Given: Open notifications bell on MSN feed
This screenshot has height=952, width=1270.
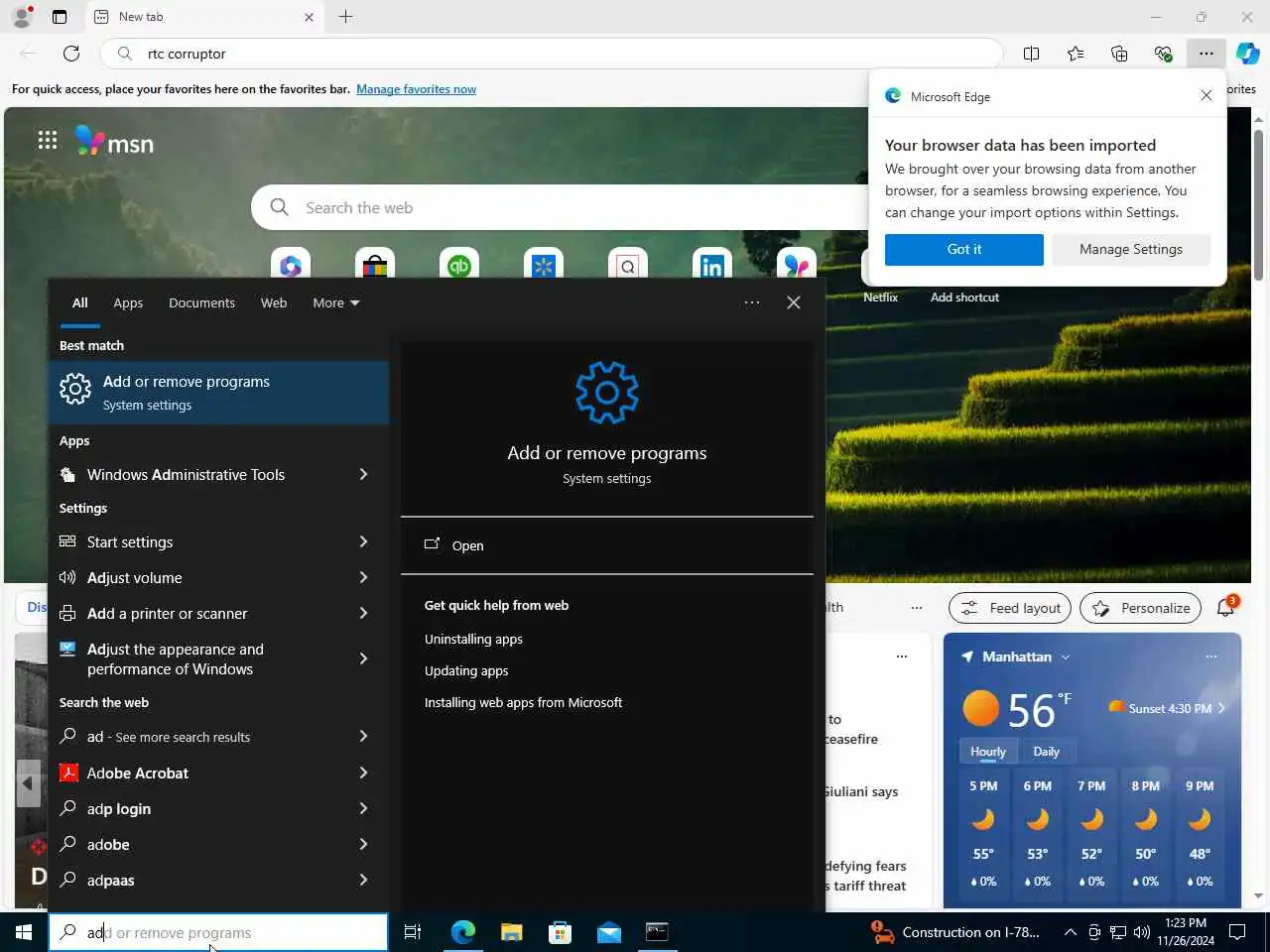Looking at the screenshot, I should pyautogui.click(x=1226, y=607).
